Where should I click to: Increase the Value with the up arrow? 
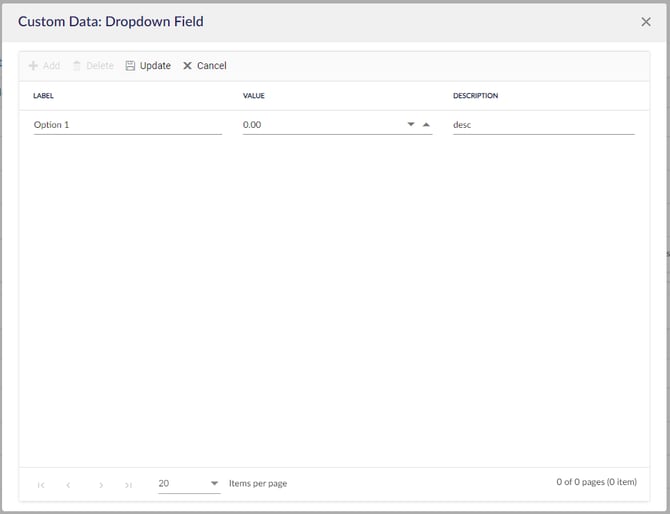[426, 125]
